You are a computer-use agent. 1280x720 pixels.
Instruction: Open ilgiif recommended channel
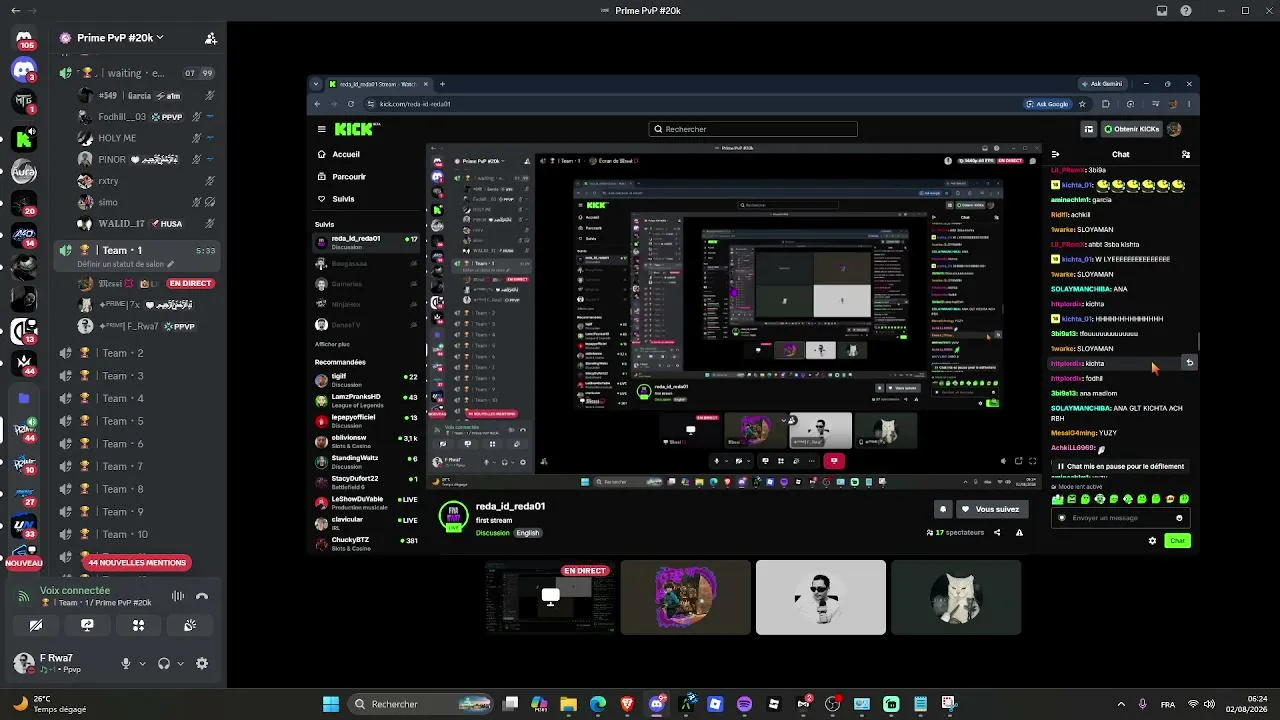click(366, 380)
